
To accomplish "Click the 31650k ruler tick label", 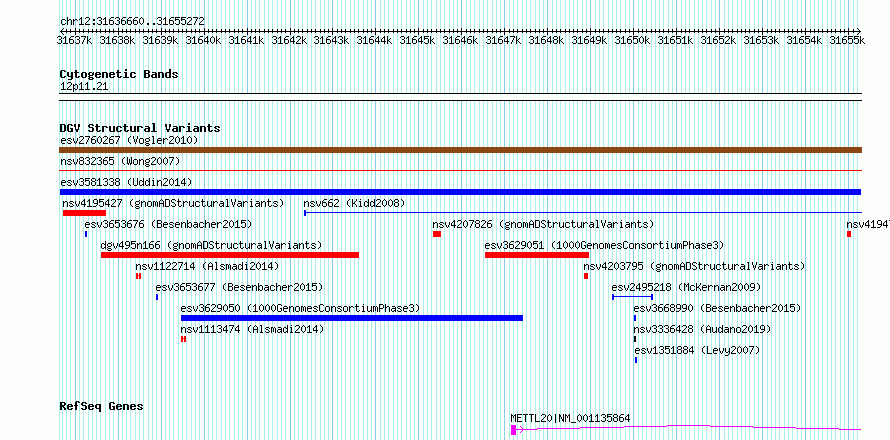I will click(x=632, y=40).
